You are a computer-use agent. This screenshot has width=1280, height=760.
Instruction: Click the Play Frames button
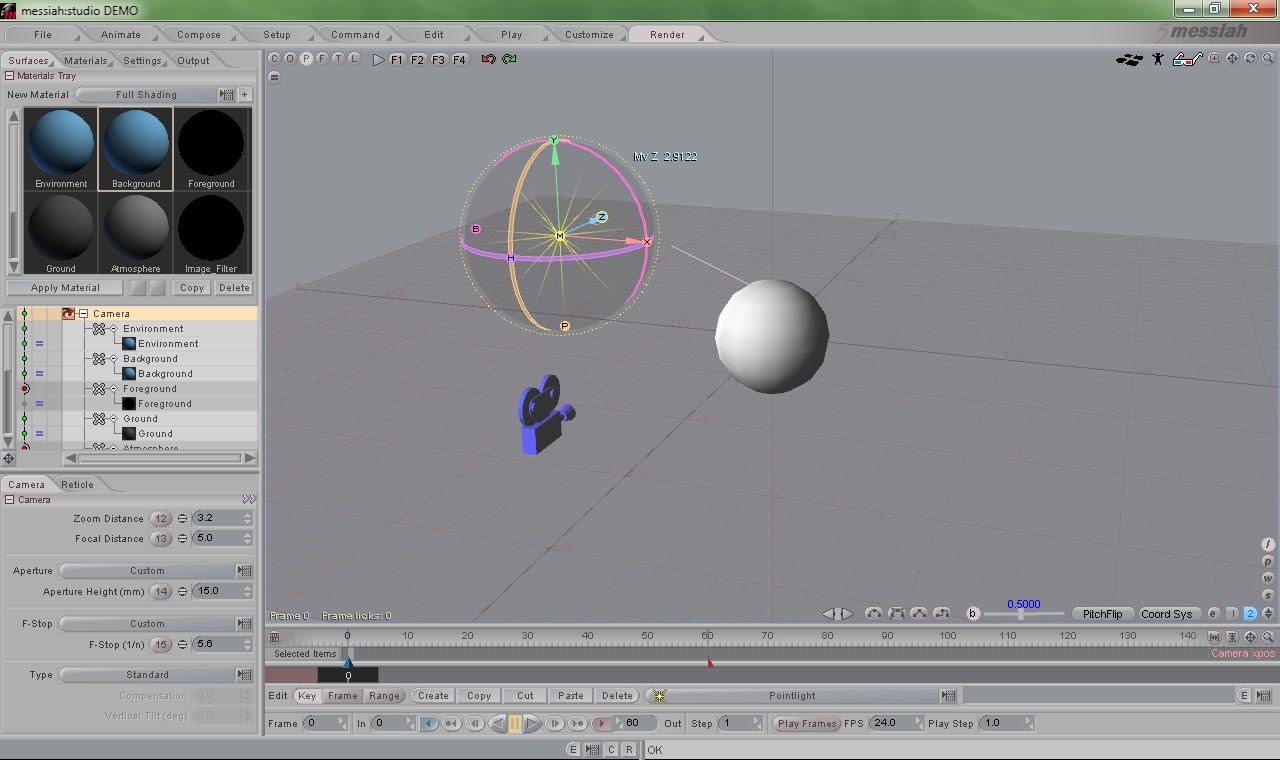pos(807,723)
